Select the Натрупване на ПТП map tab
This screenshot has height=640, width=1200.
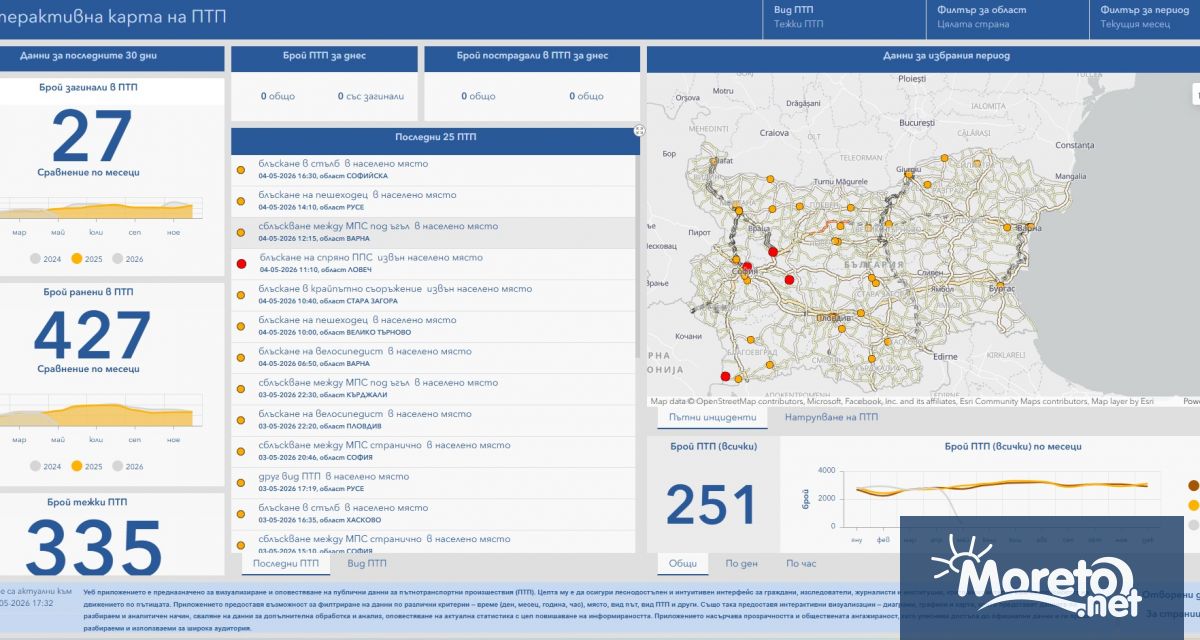(831, 417)
